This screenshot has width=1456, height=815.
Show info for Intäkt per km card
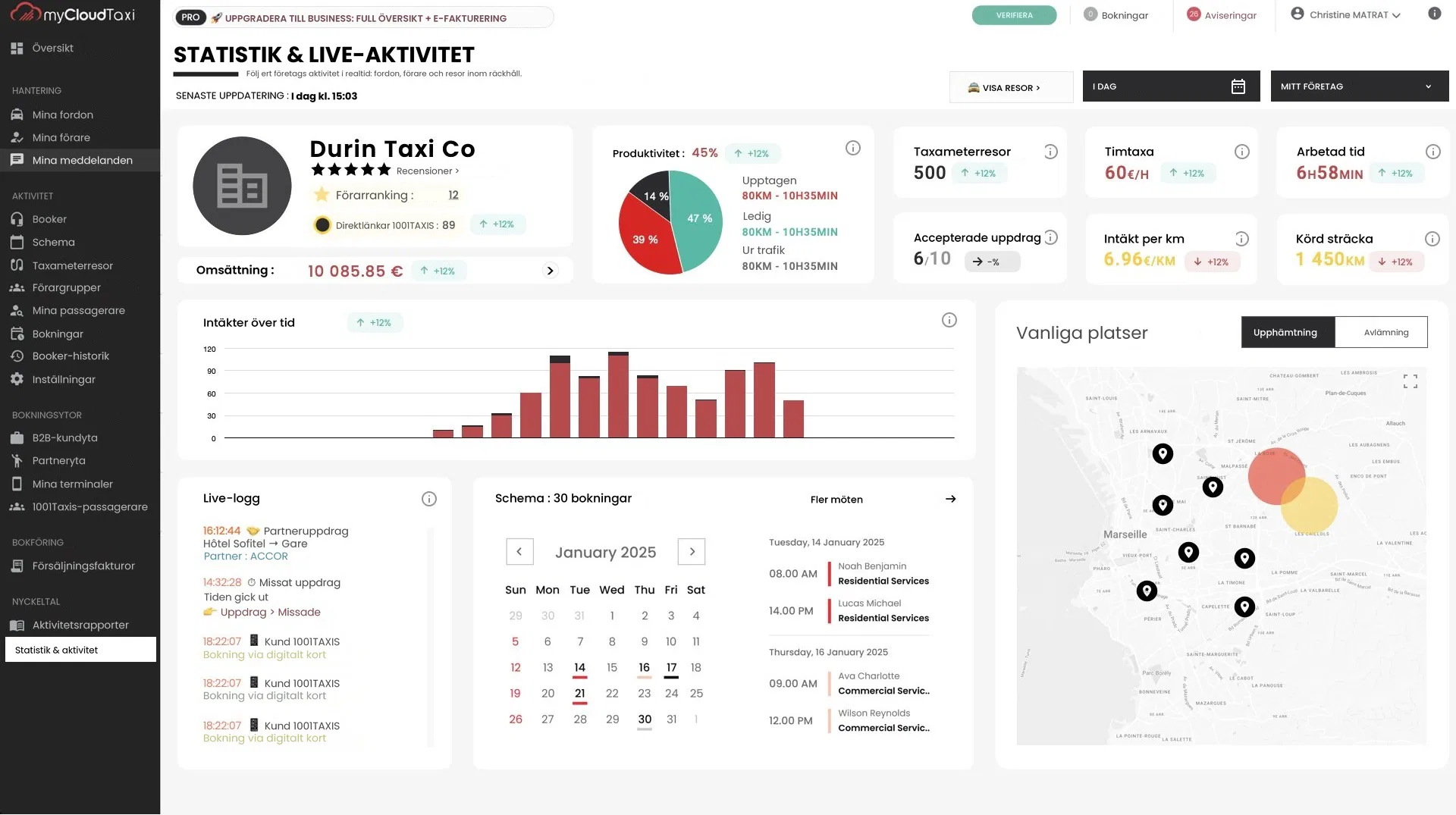tap(1242, 239)
